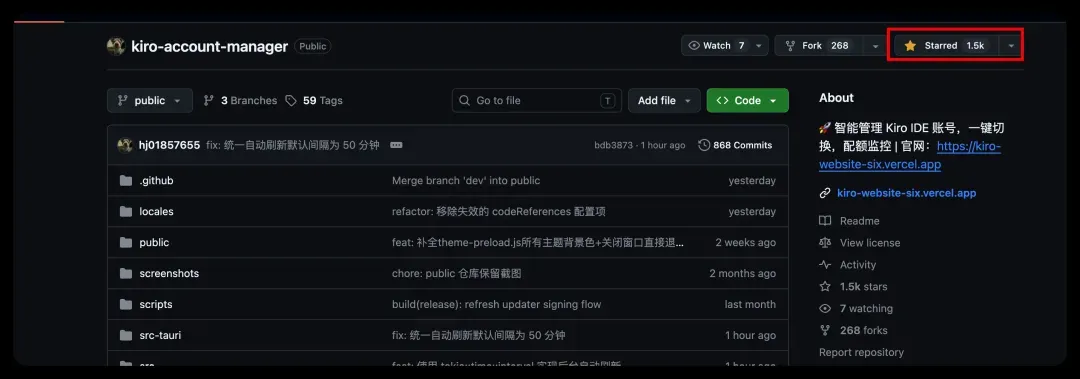Click the branch icon beside 3 Branches
1080x379 pixels.
click(209, 101)
